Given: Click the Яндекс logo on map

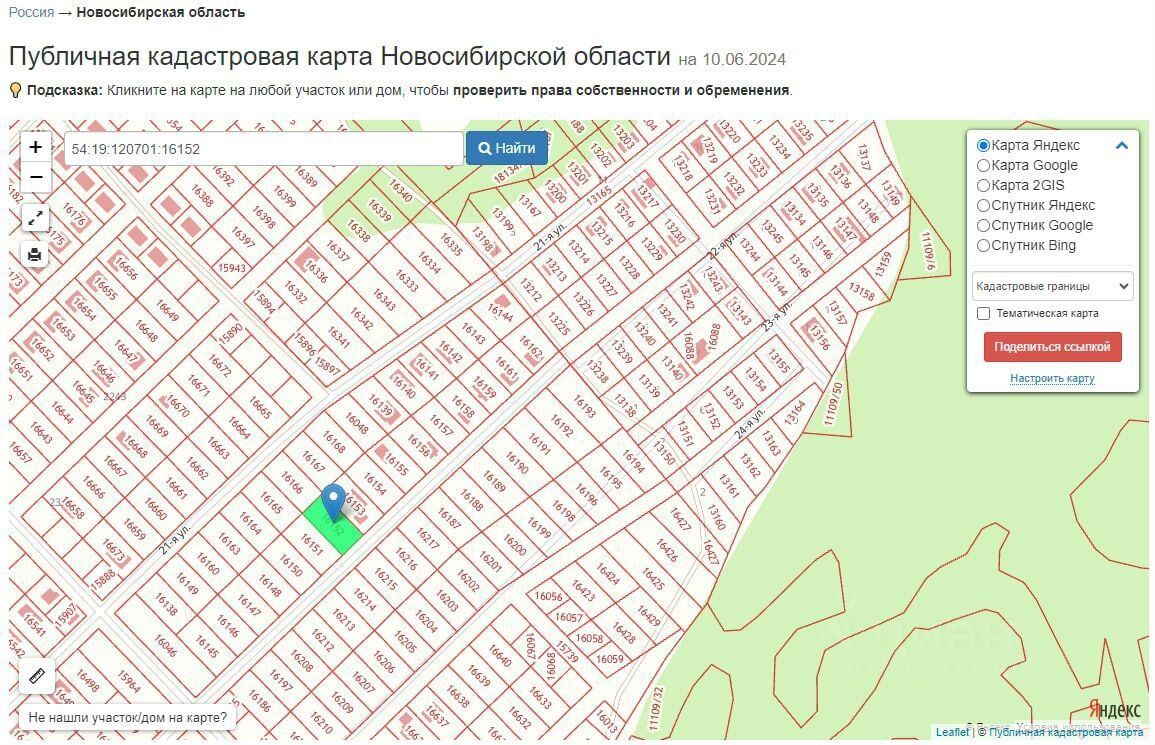Looking at the screenshot, I should click(x=1114, y=710).
